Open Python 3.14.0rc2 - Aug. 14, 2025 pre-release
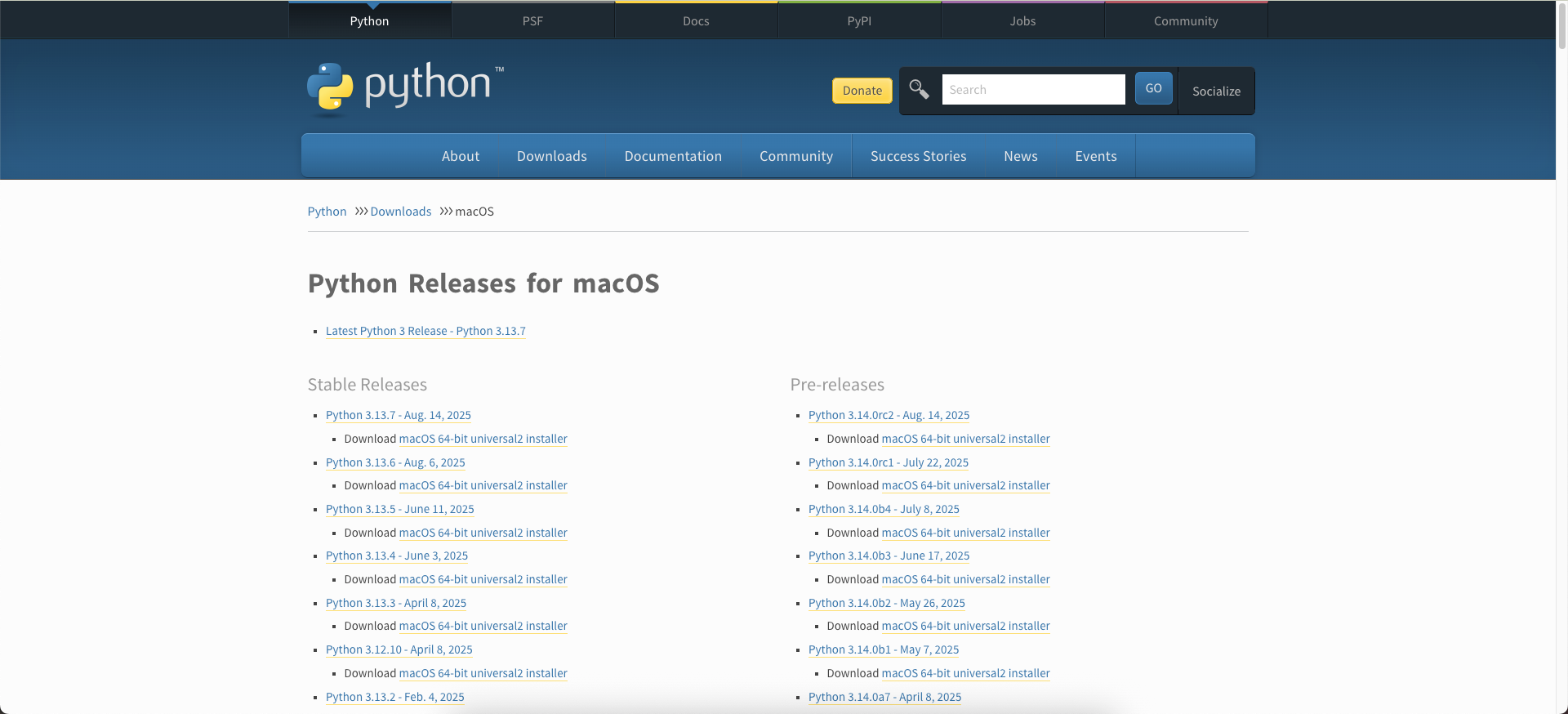This screenshot has height=714, width=1568. pyautogui.click(x=889, y=415)
